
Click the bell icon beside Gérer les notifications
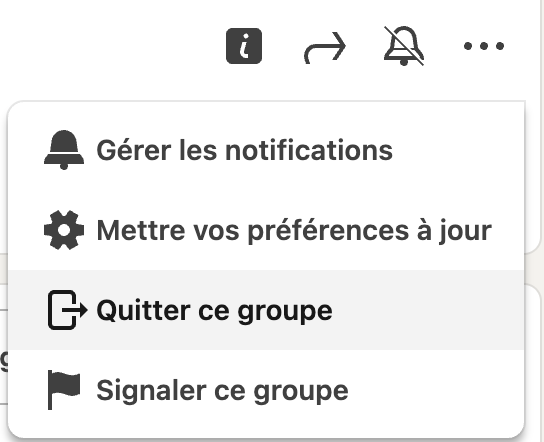click(64, 150)
